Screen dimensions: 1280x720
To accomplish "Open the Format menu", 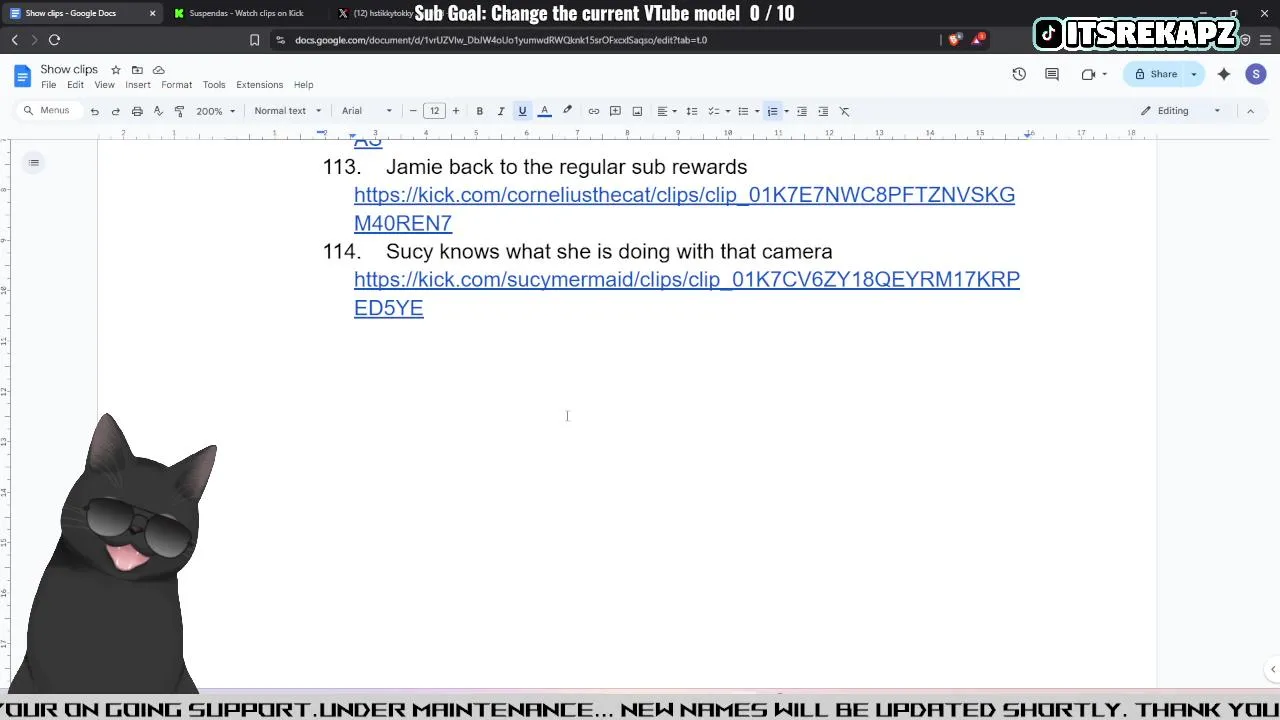I will coord(176,85).
